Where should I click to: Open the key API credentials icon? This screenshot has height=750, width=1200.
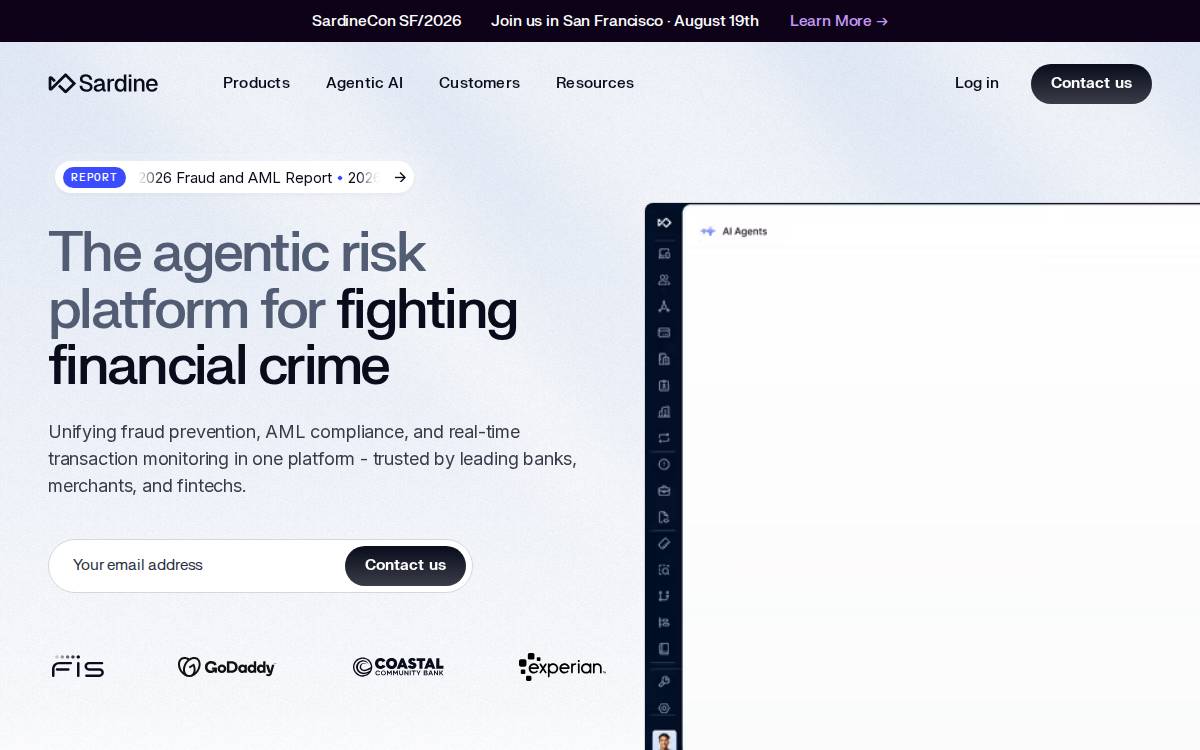click(x=664, y=681)
